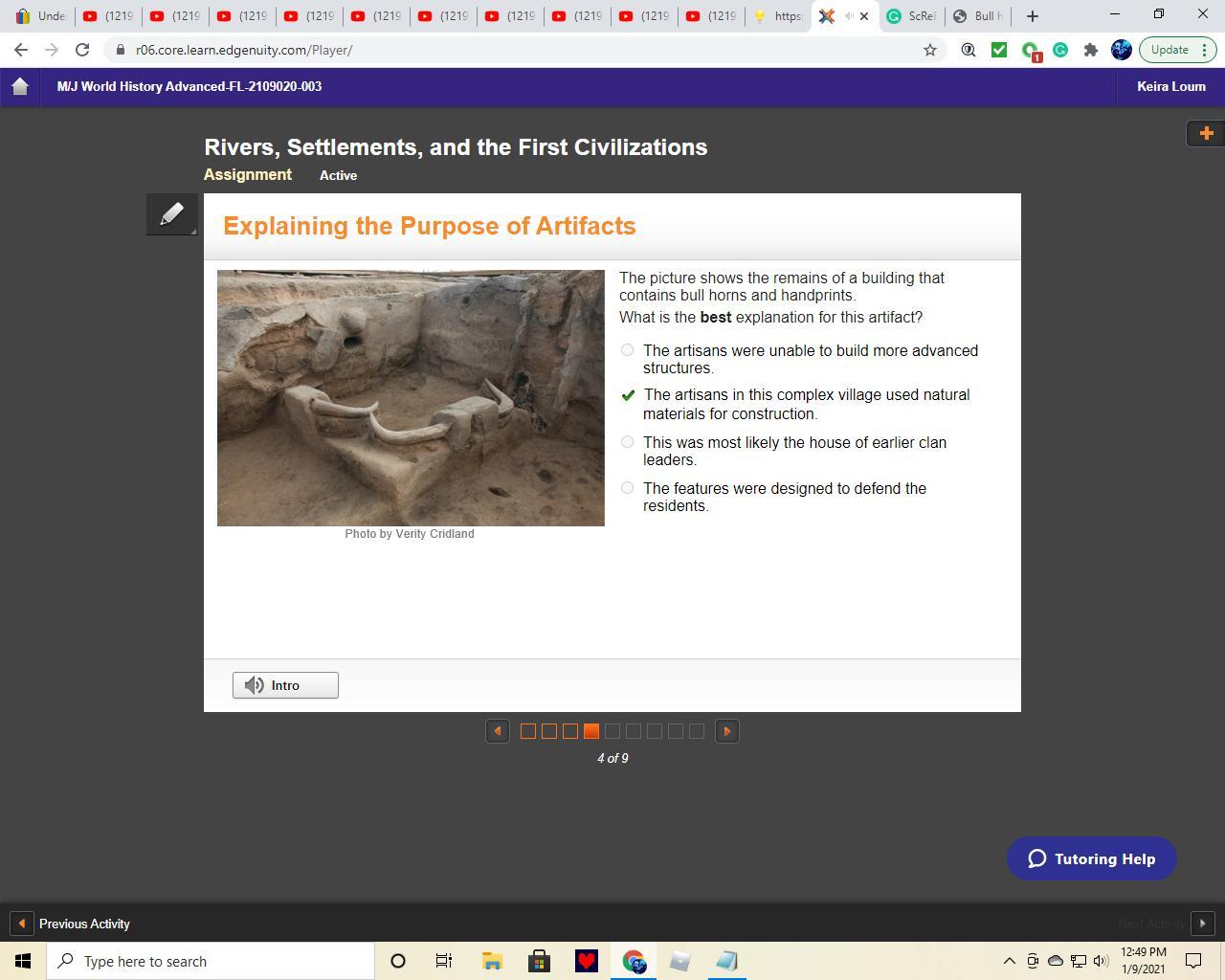The image size is (1225, 980).
Task: Bookmark this page with the star icon
Action: click(929, 50)
